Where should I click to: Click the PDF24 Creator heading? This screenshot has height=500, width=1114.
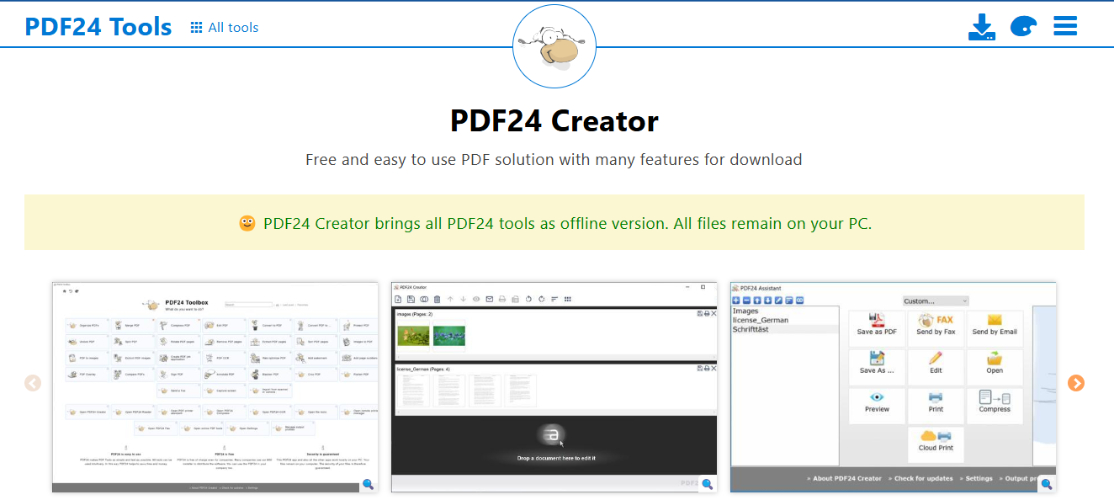click(554, 121)
